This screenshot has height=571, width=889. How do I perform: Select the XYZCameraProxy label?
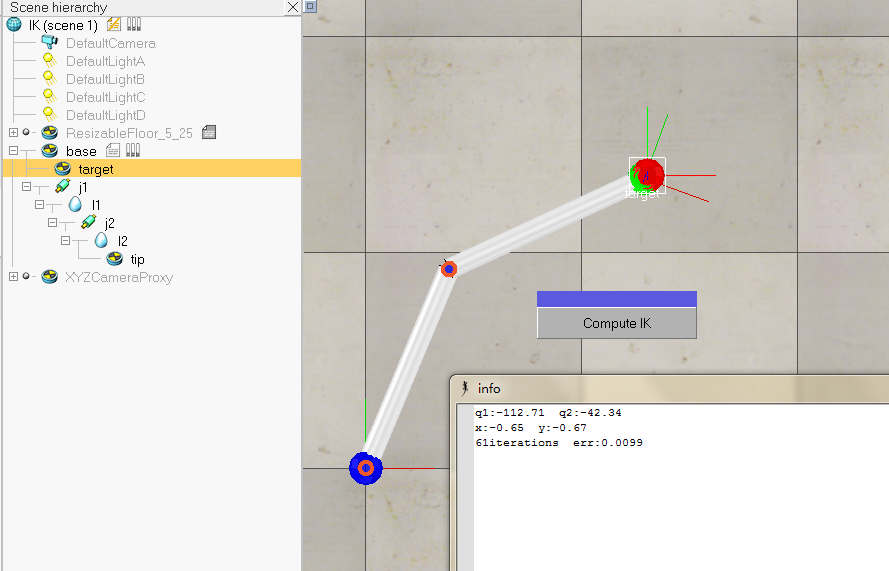click(x=119, y=277)
